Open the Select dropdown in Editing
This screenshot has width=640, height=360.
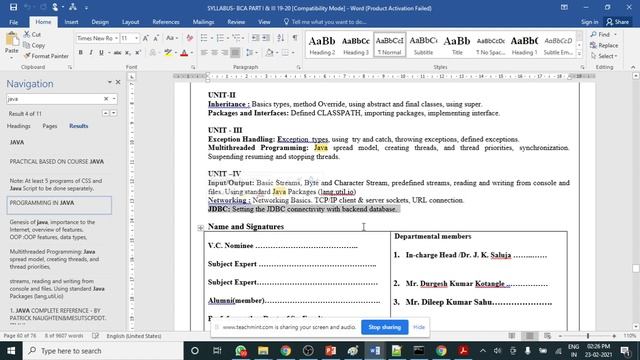604,56
